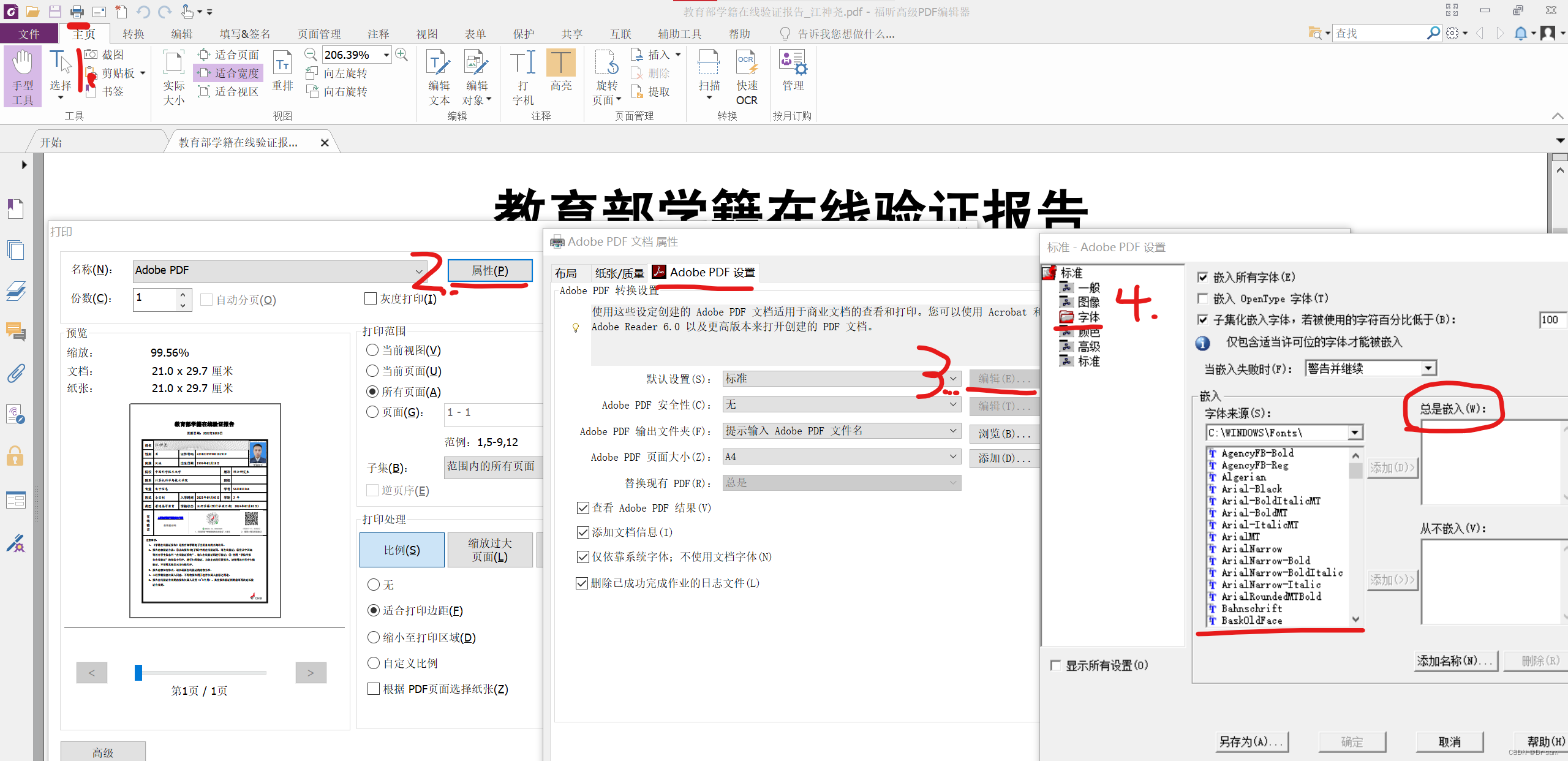Activate the Select tool (选择)
Viewport: 1568px width, 761px height.
point(61,75)
